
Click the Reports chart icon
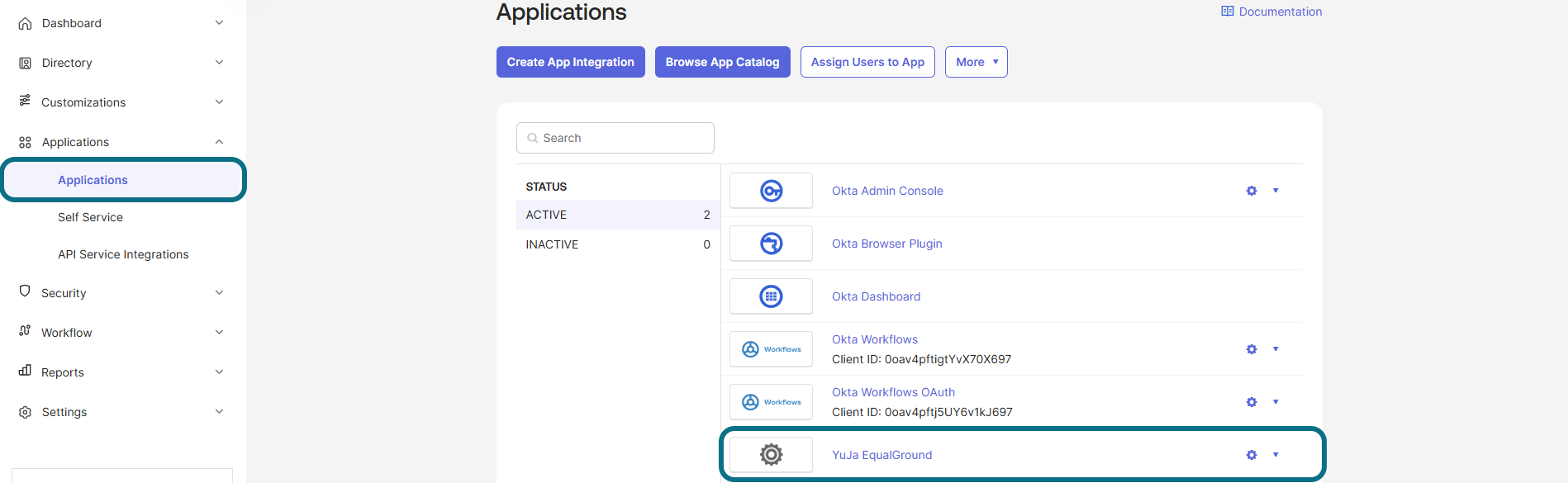[x=25, y=371]
